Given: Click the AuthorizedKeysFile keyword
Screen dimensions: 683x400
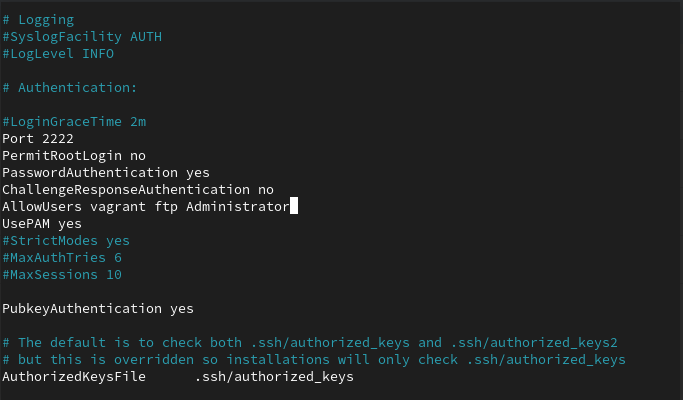Looking at the screenshot, I should [74, 377].
